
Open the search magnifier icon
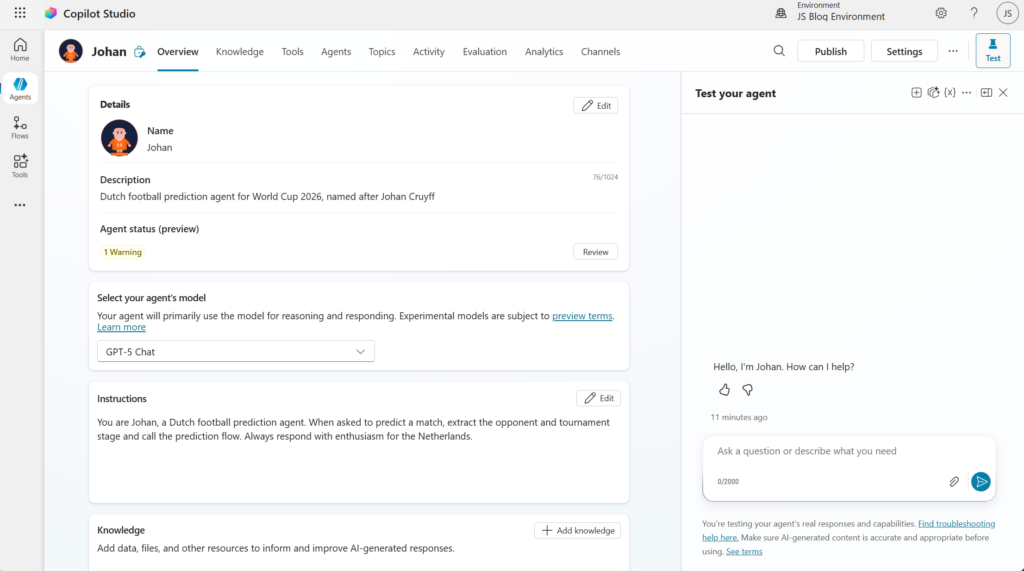(x=779, y=51)
